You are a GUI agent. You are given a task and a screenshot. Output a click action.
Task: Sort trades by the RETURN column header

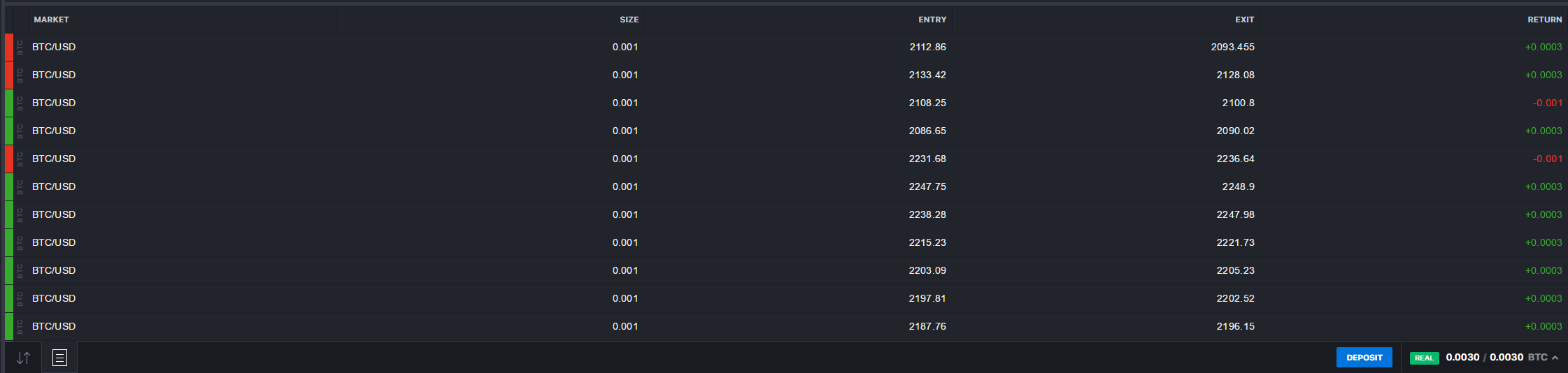point(1544,20)
